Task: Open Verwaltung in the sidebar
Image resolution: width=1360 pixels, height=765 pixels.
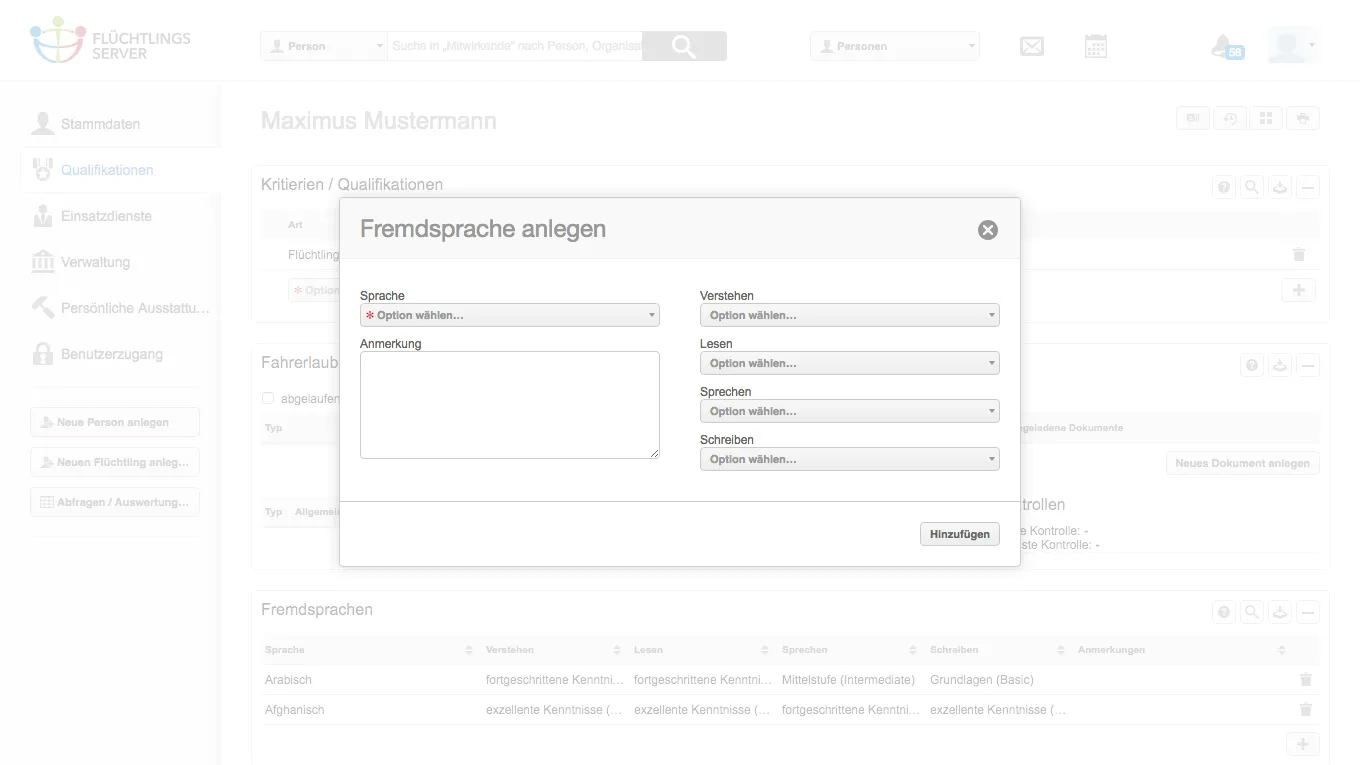Action: click(95, 262)
